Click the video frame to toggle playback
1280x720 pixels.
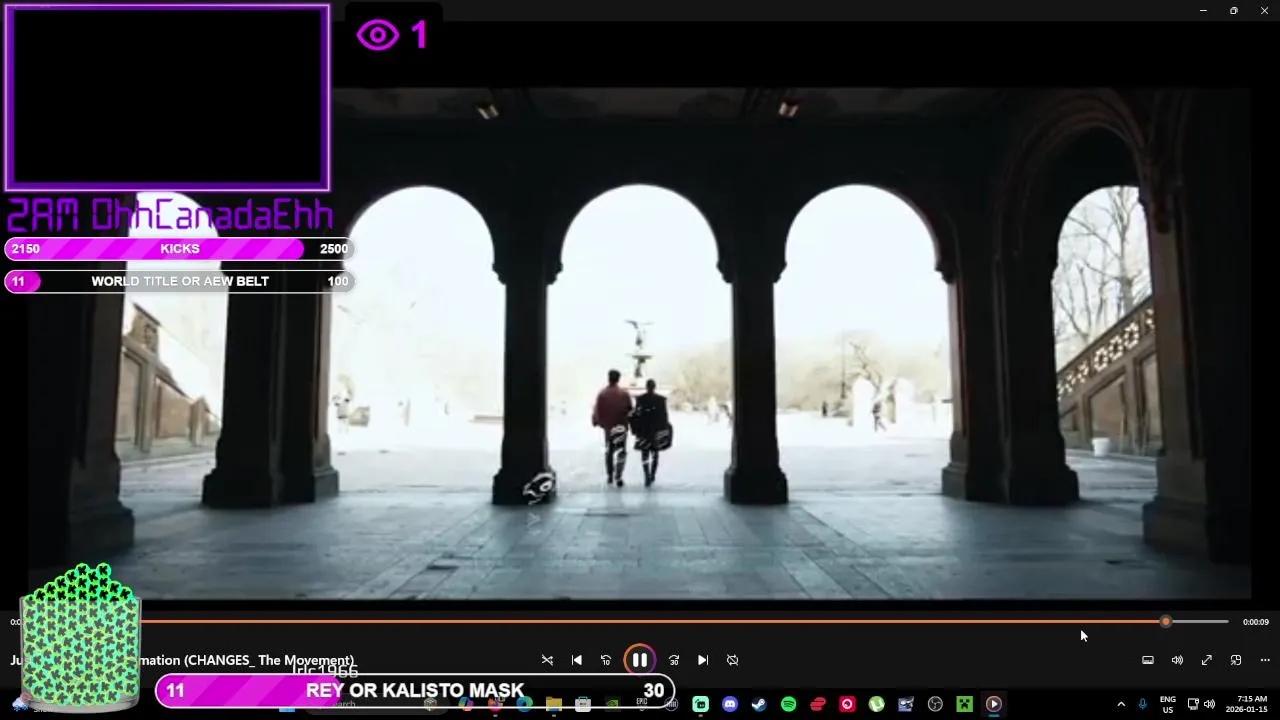point(640,343)
